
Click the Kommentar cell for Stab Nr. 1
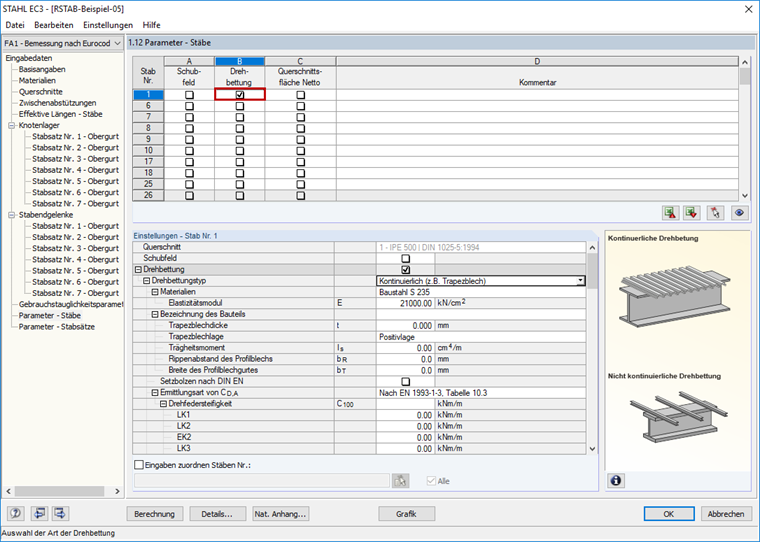(x=537, y=95)
